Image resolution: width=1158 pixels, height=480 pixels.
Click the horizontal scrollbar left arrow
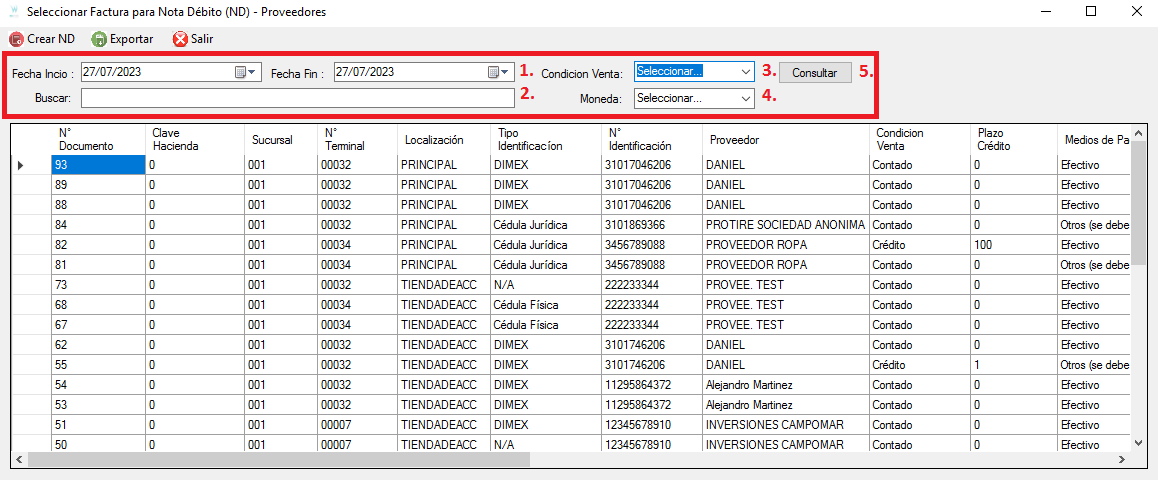tap(18, 459)
